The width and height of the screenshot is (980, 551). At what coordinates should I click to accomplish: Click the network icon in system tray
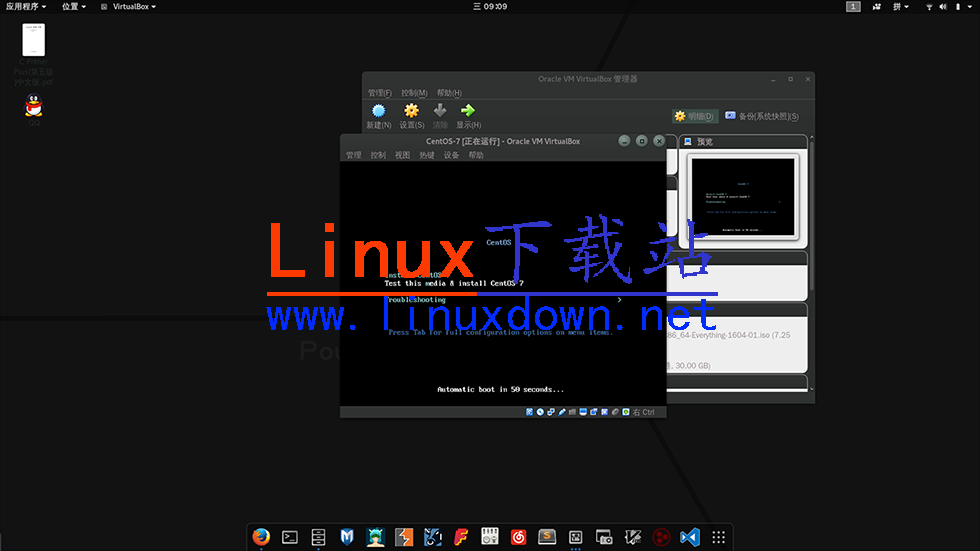tap(929, 7)
